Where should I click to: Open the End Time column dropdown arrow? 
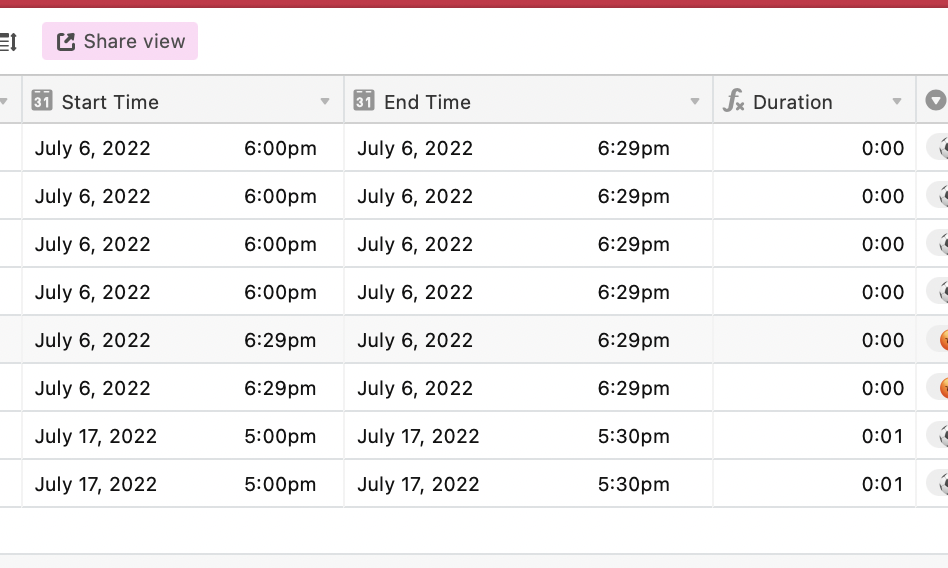click(x=695, y=101)
